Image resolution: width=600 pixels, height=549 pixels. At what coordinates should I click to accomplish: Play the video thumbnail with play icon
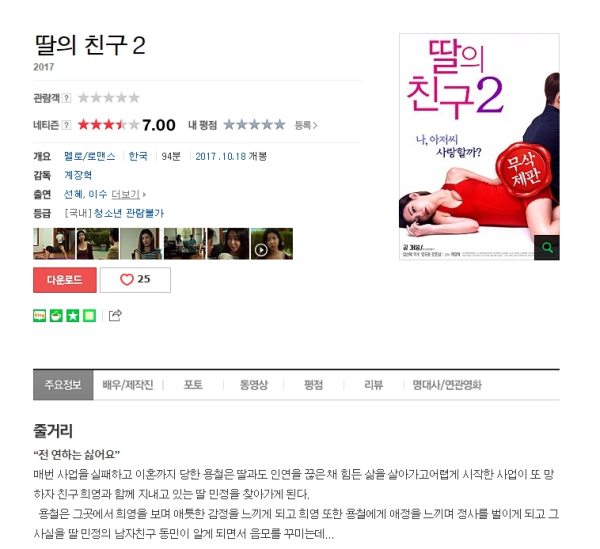click(272, 244)
